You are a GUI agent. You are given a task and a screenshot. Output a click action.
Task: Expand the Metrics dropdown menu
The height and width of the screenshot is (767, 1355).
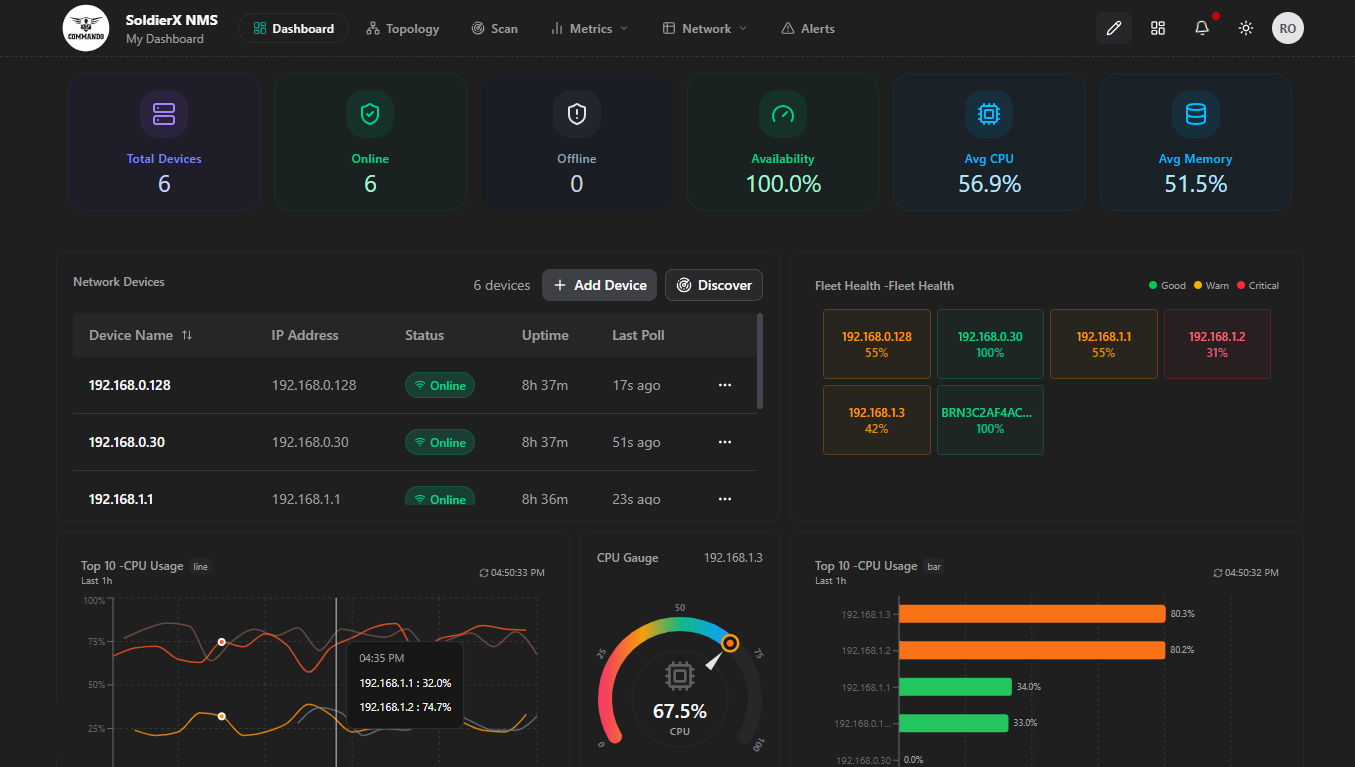(x=590, y=28)
